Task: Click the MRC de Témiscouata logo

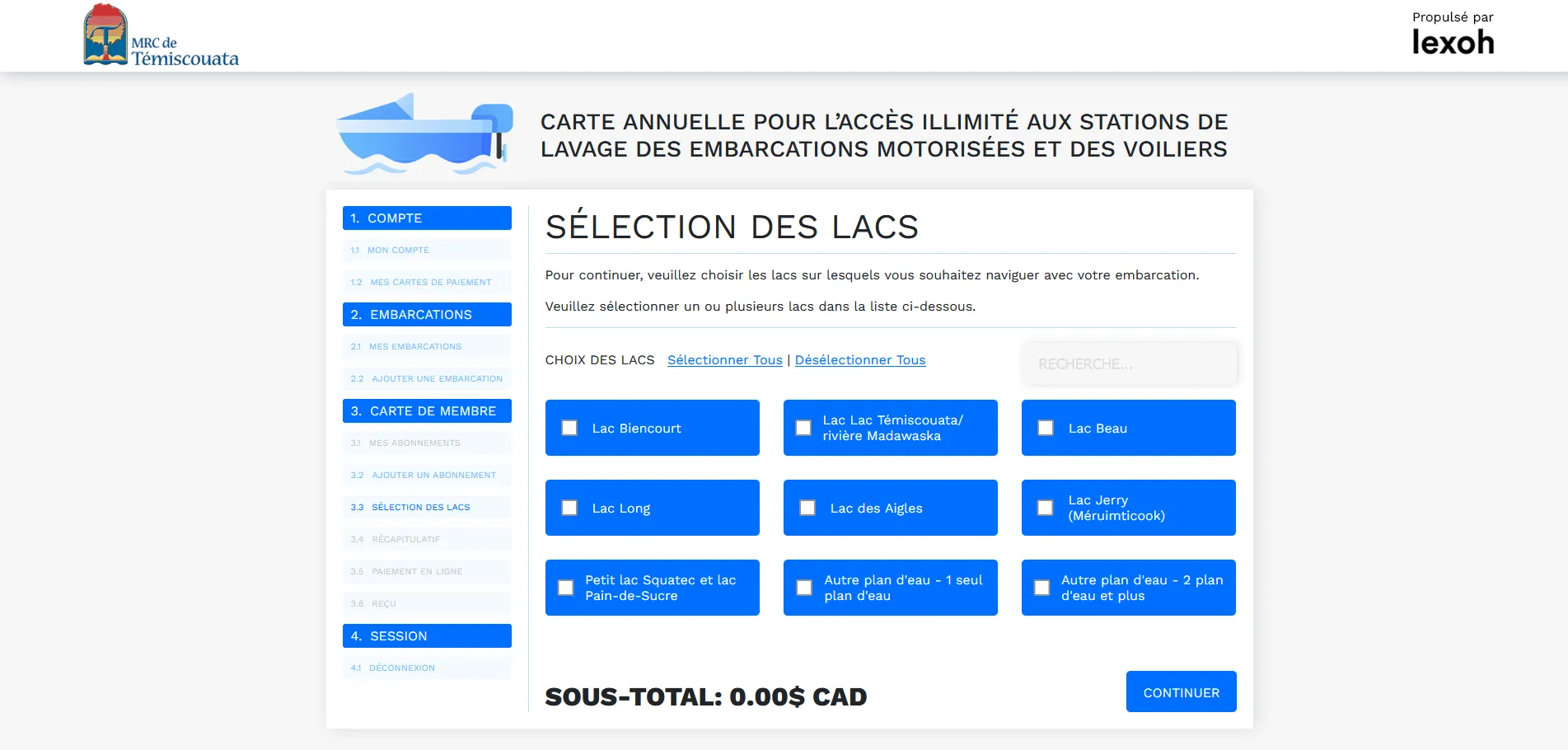Action: (161, 35)
